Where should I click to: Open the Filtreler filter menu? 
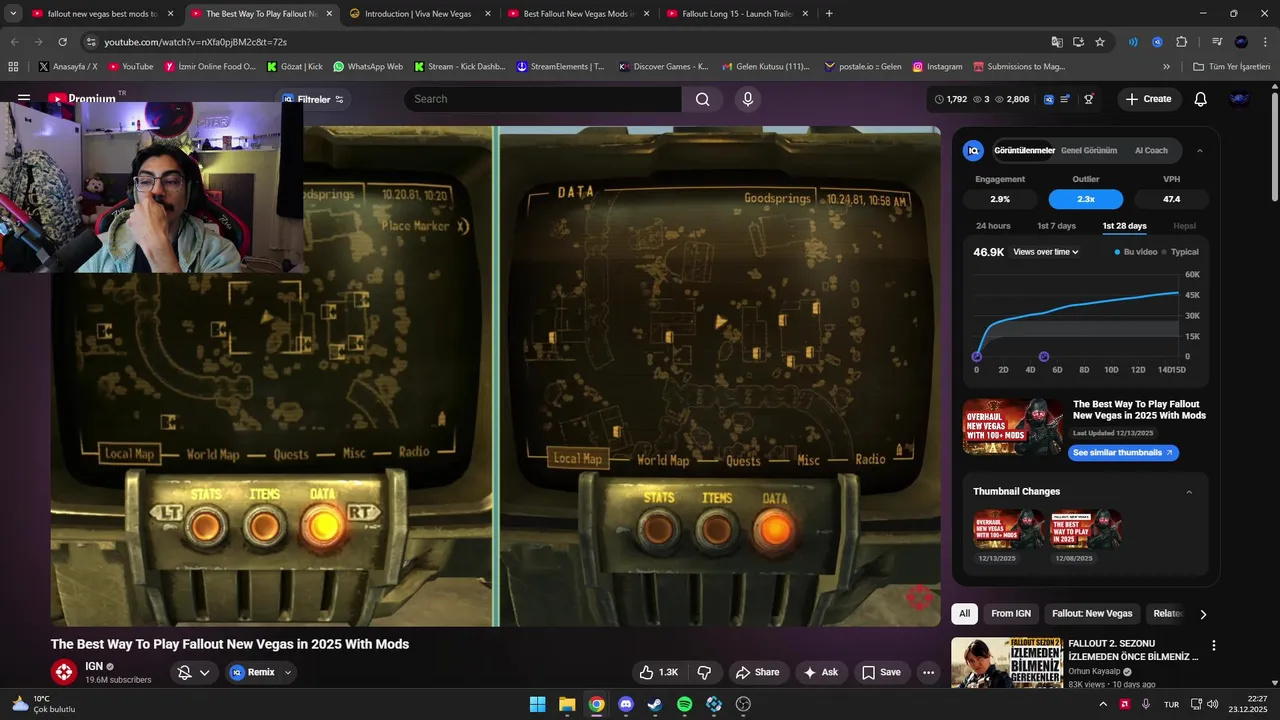coord(313,99)
